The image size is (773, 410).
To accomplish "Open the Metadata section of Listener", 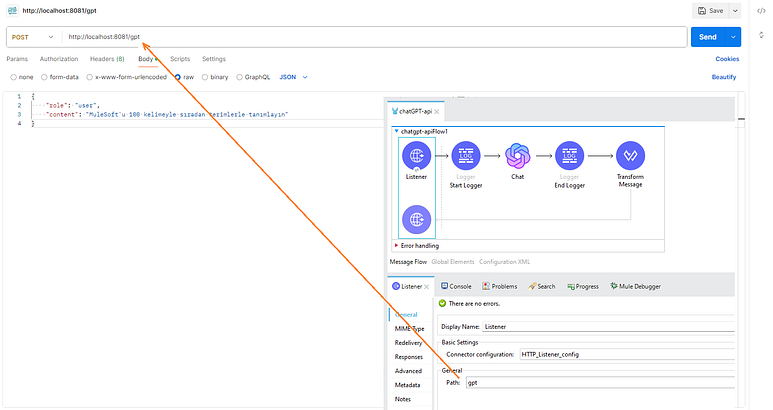I will point(407,385).
